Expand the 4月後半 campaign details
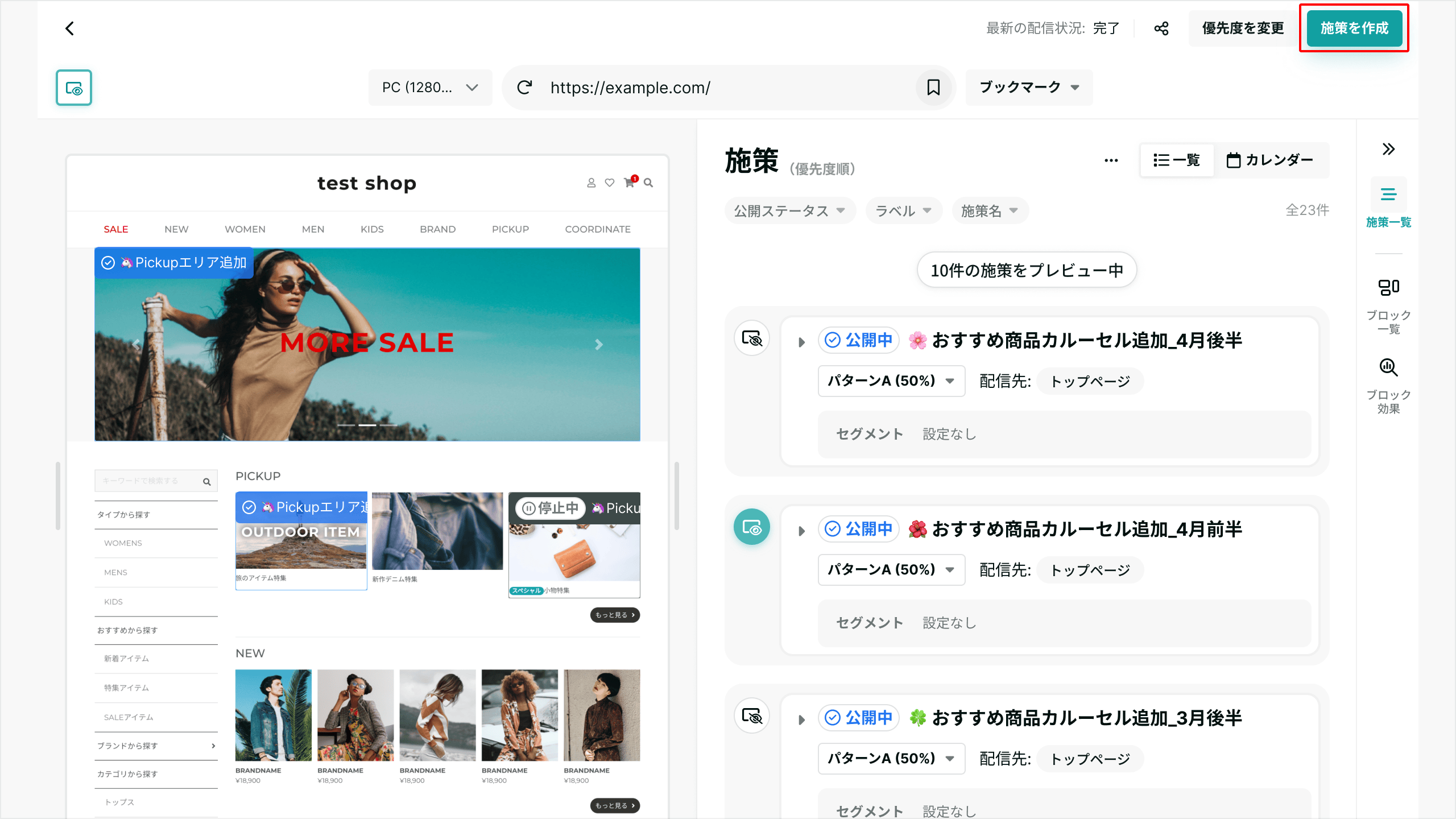The width and height of the screenshot is (1456, 819). 802,342
